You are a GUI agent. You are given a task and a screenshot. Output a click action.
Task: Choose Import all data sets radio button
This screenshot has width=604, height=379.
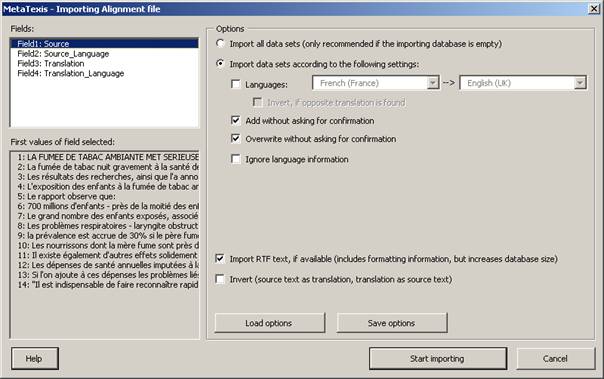pyautogui.click(x=220, y=44)
